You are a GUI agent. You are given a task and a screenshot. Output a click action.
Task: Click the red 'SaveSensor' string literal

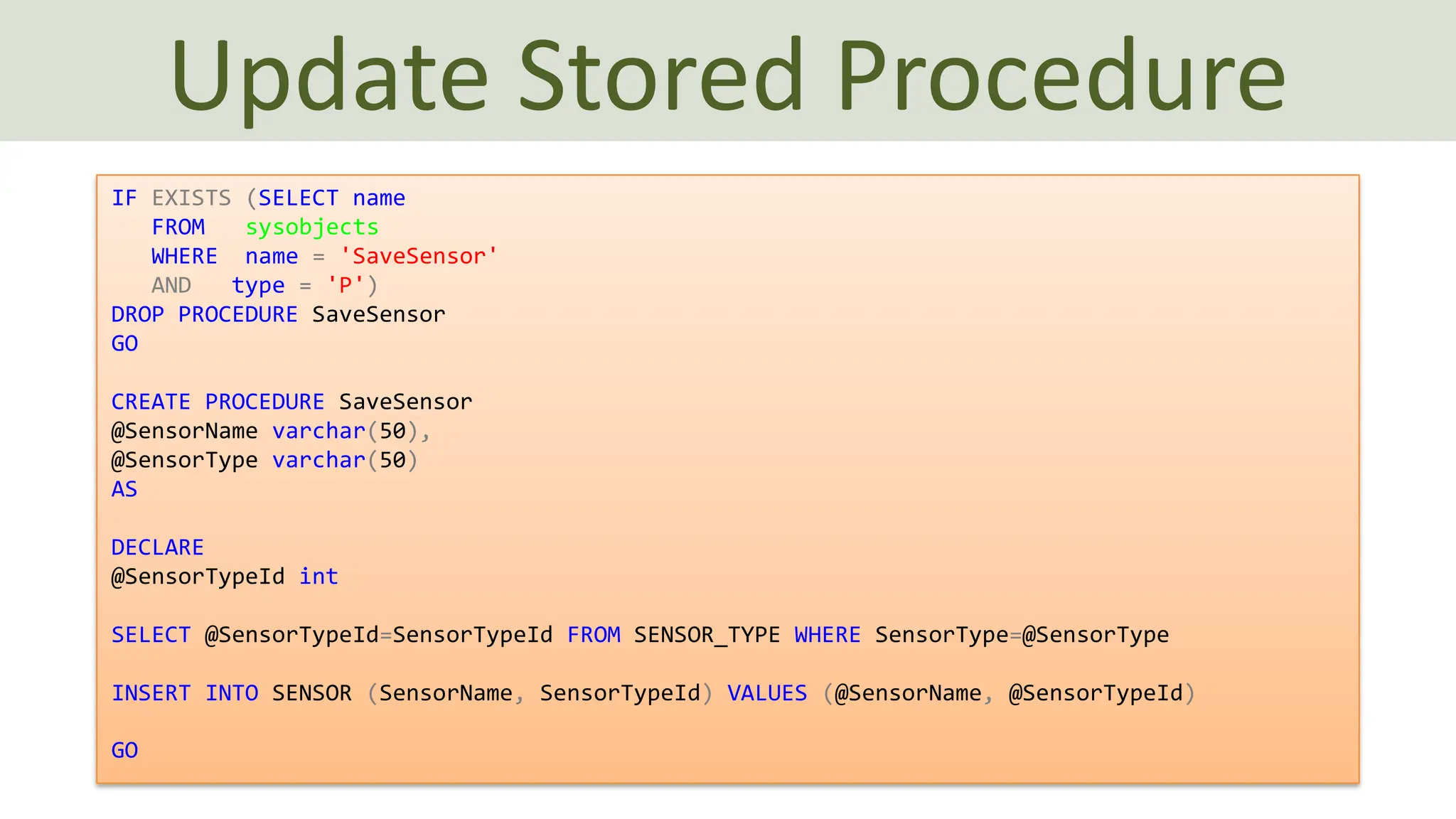[419, 256]
